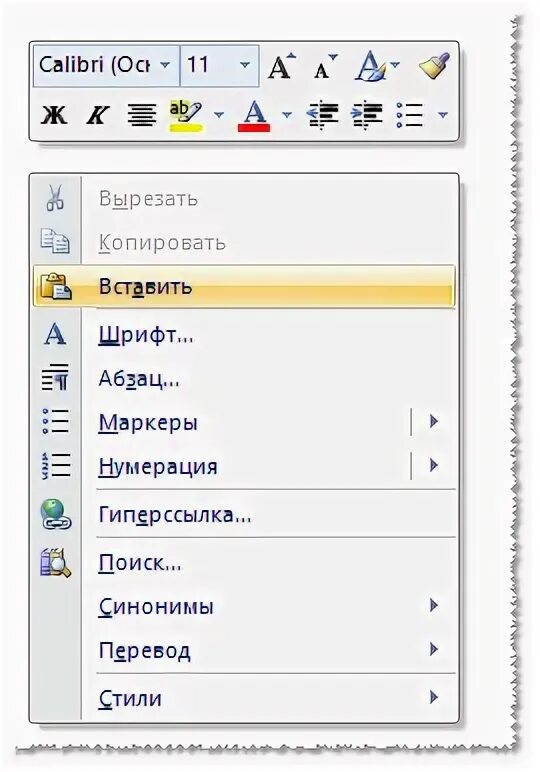Screen dimensions: 540x772
Task: Open Шрифт... dialog
Action: point(244,336)
